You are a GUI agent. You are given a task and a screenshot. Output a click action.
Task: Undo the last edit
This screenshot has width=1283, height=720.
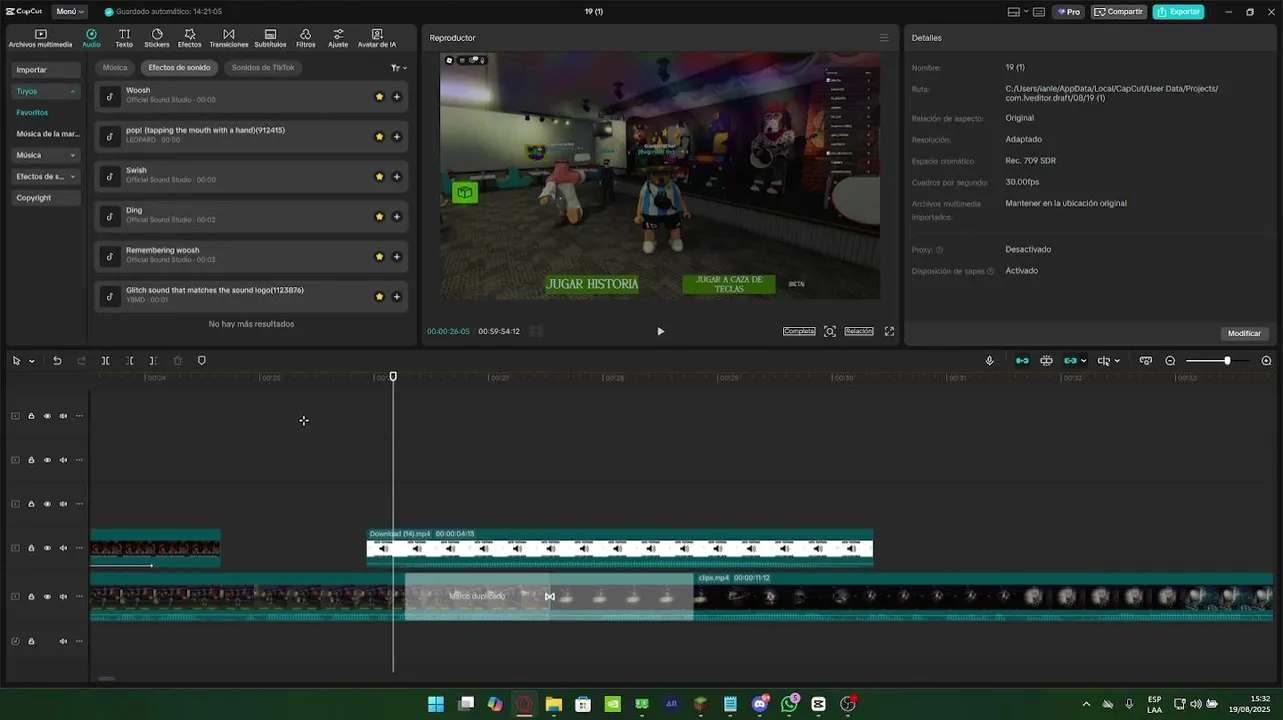[x=57, y=361]
